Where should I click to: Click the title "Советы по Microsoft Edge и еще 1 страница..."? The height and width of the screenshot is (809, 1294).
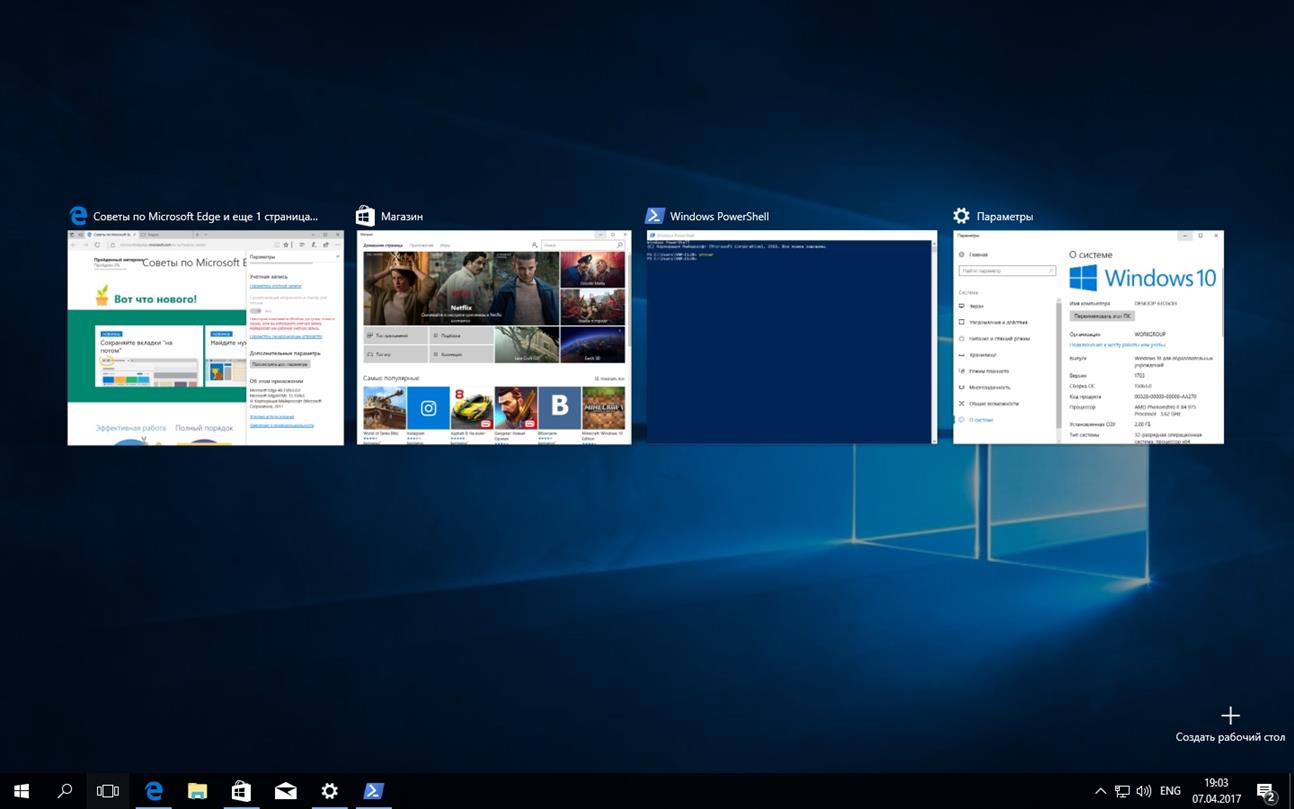click(x=205, y=216)
